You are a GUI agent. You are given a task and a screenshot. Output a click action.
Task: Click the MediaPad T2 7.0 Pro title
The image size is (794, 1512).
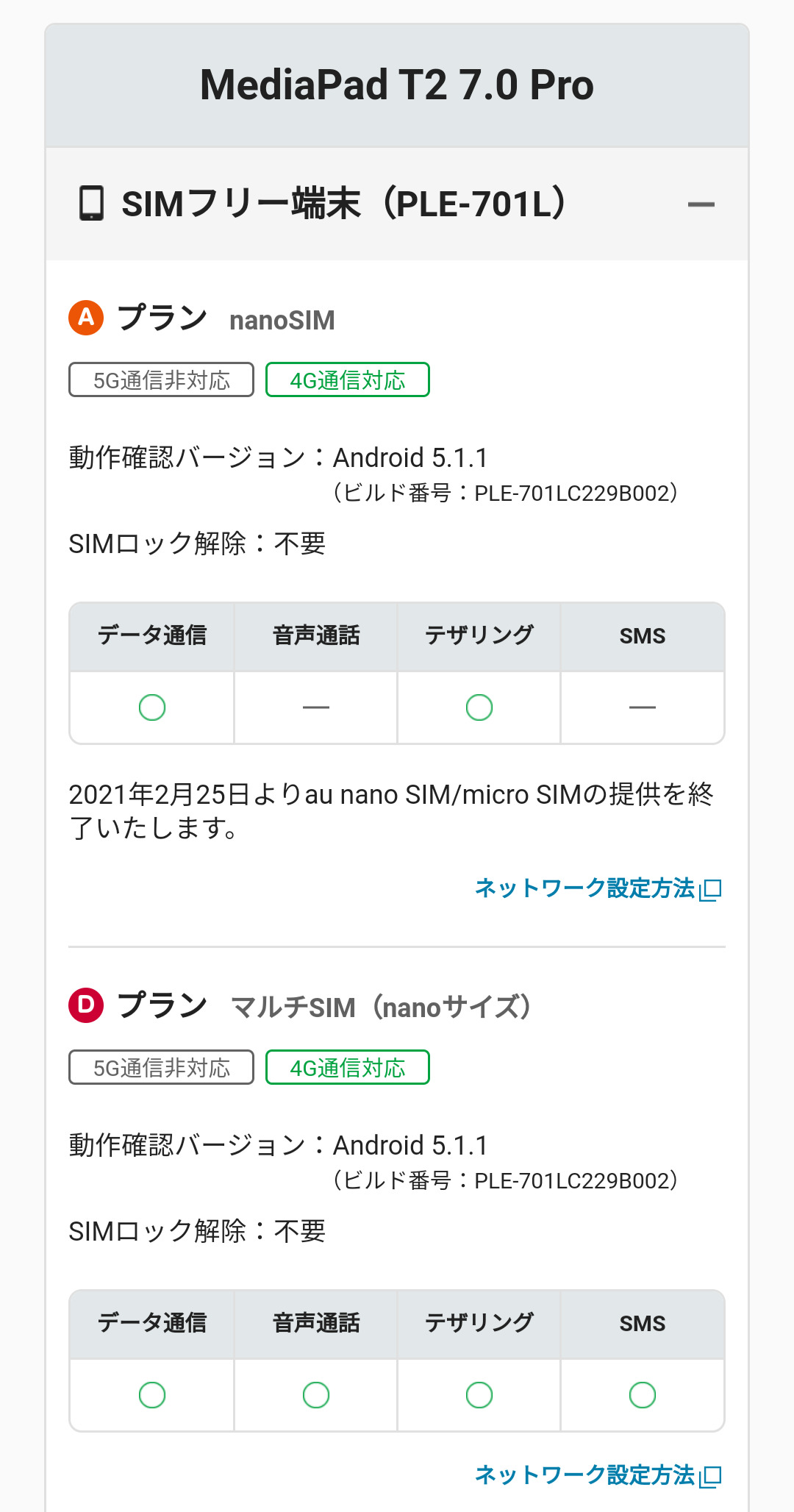pos(397,85)
